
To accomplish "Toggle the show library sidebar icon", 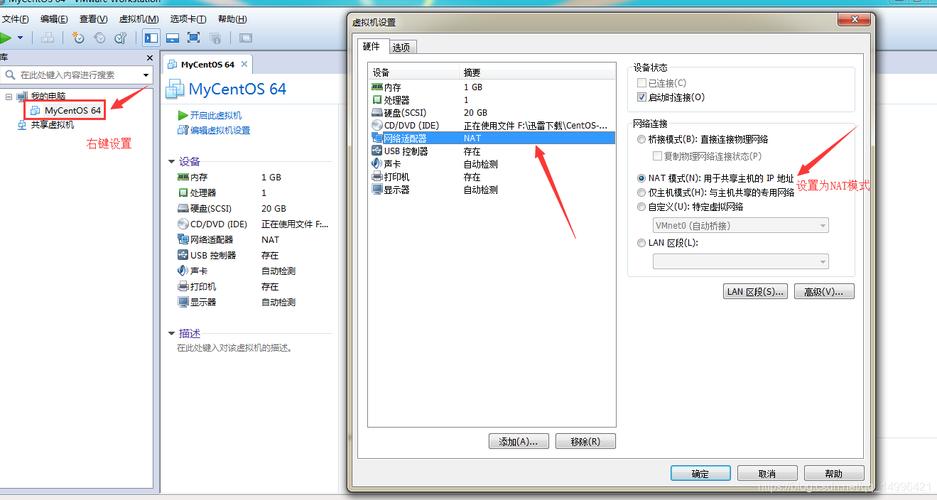I will [x=151, y=38].
